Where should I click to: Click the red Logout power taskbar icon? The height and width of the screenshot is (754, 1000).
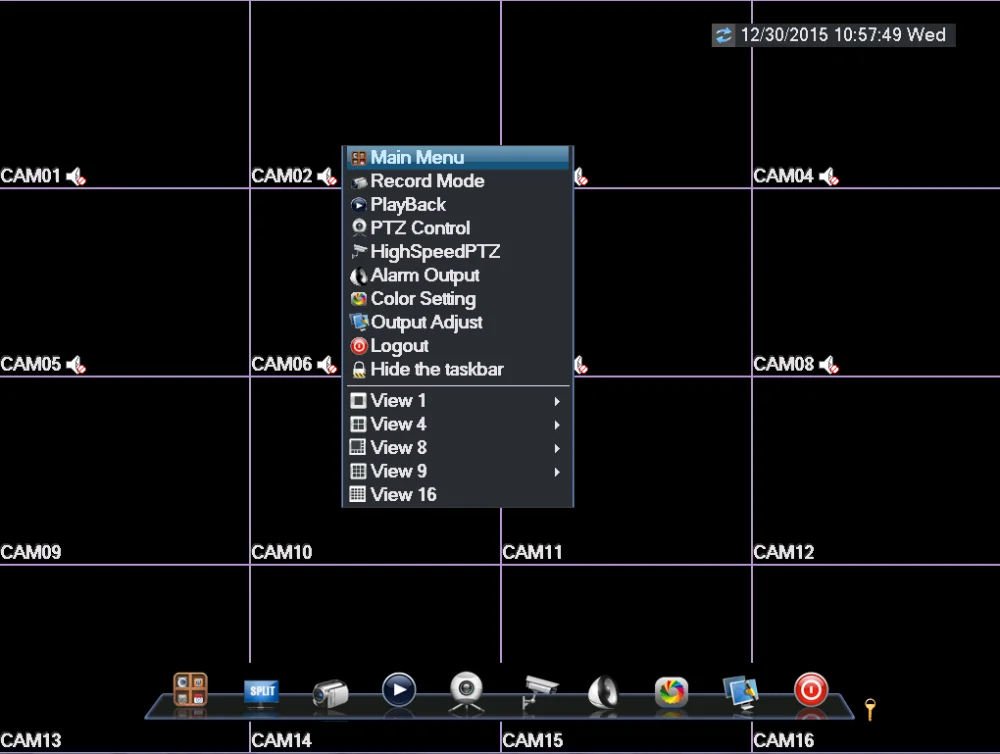811,690
